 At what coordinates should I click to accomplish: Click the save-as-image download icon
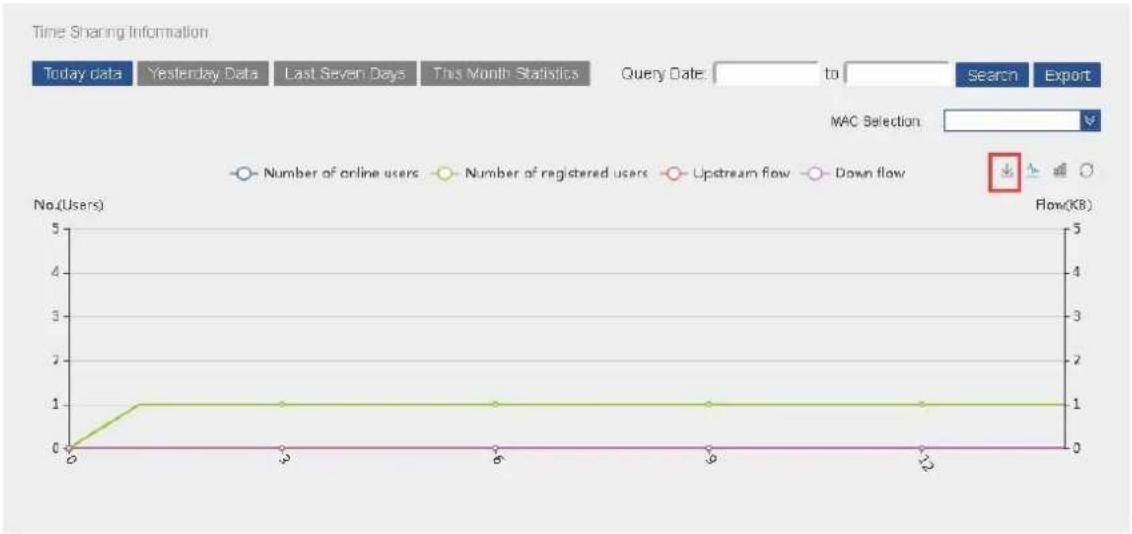point(1006,171)
